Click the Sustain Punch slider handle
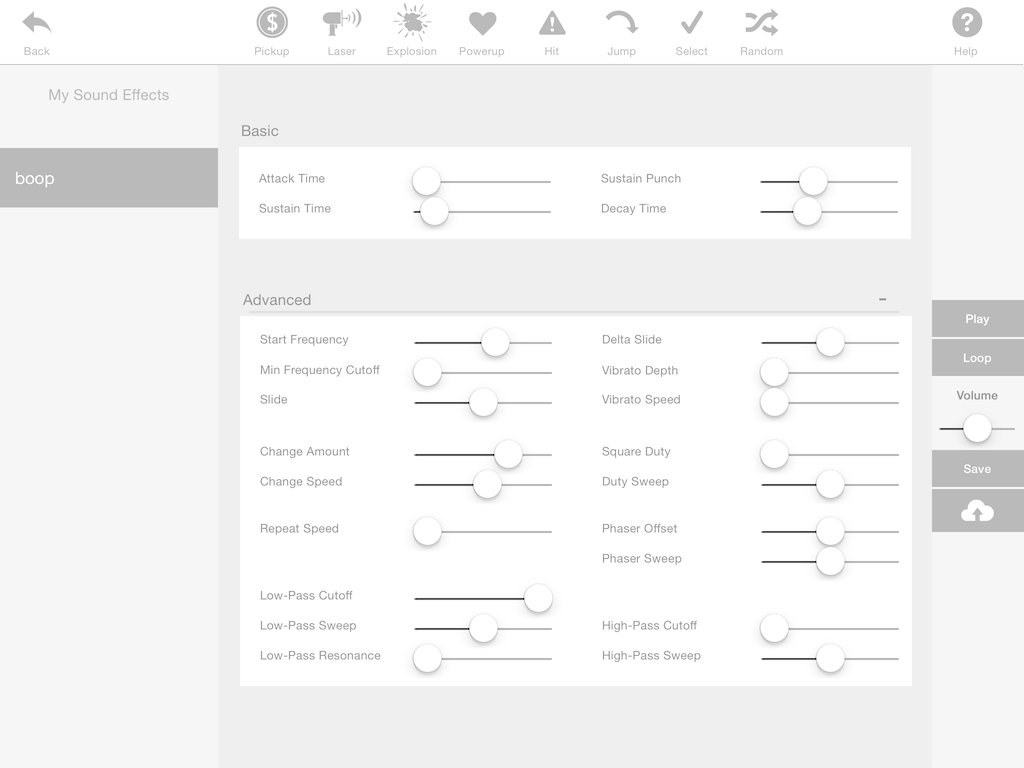 point(813,181)
